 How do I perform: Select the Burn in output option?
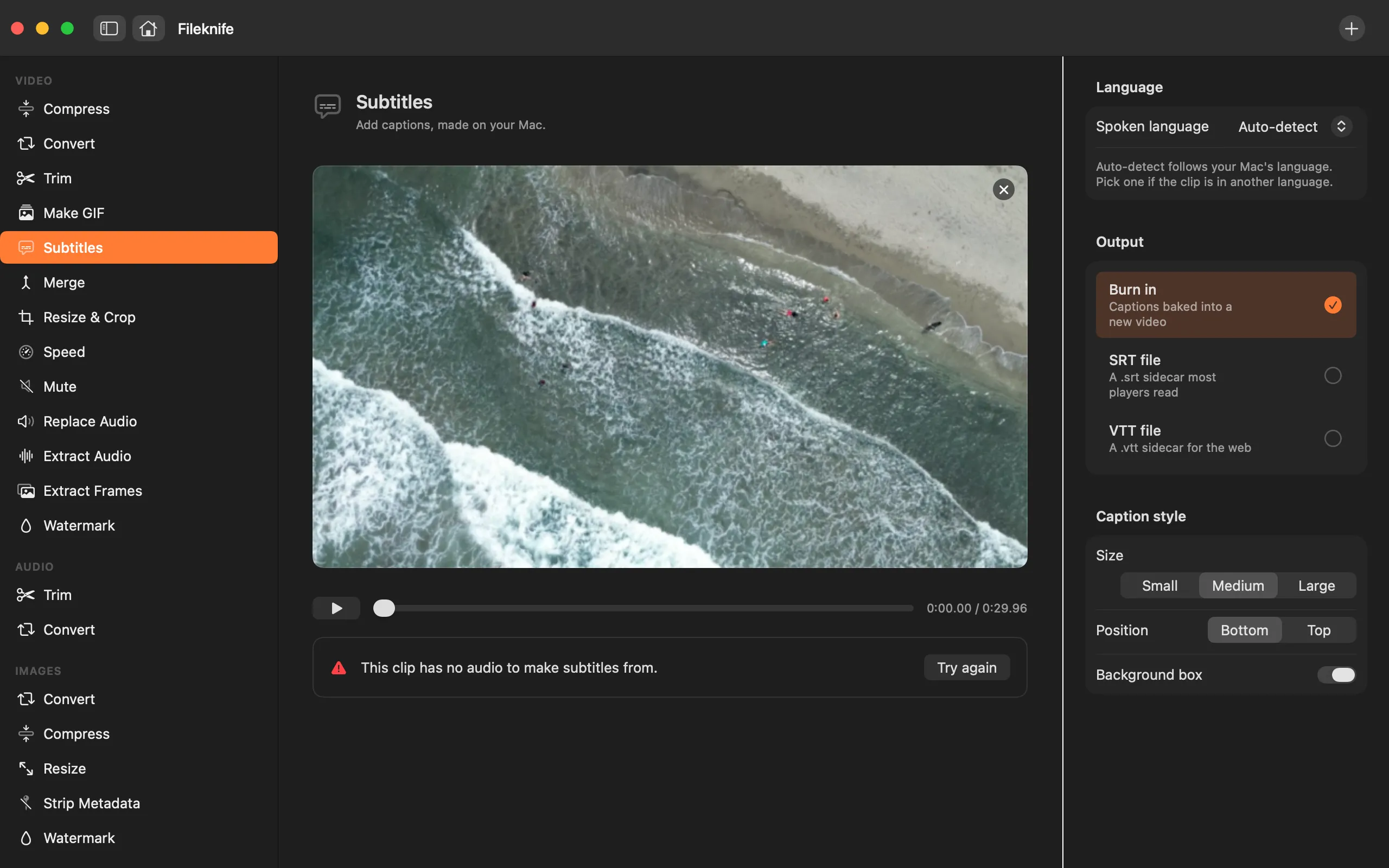coord(1226,305)
